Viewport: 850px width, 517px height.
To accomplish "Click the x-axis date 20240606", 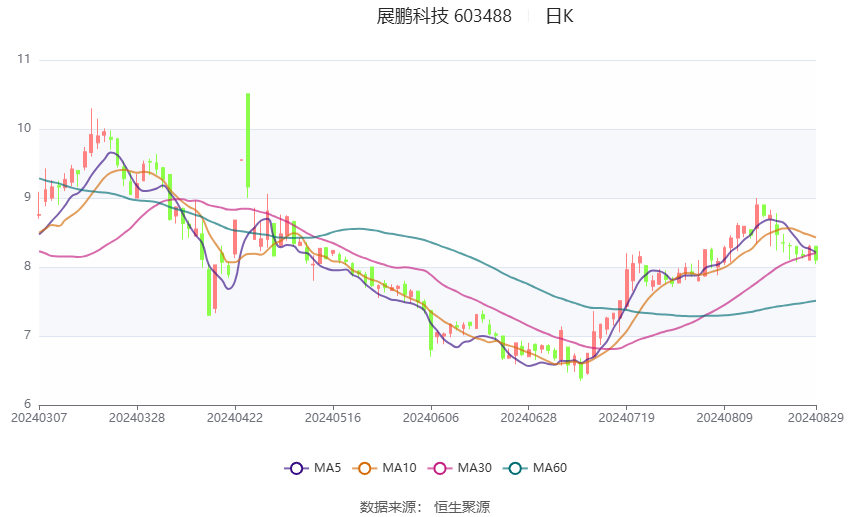I will (x=431, y=418).
